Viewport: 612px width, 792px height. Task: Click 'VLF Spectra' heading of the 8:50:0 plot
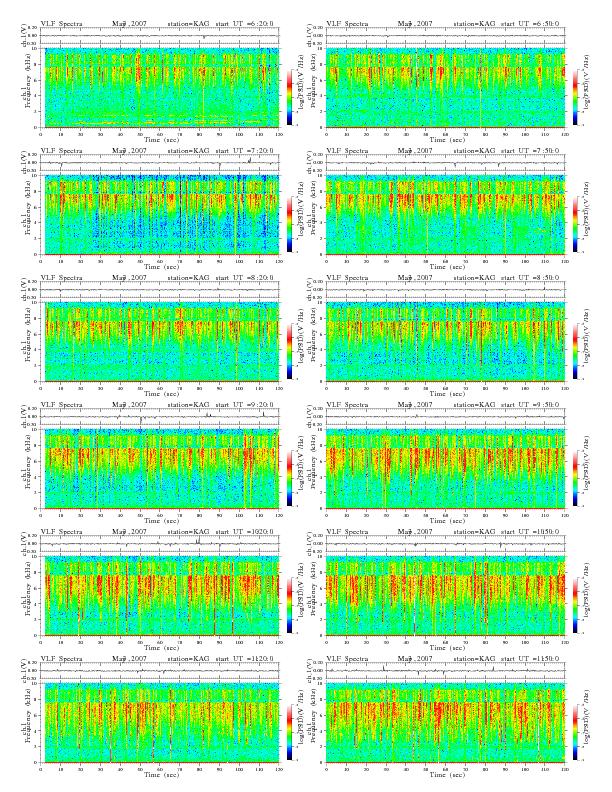pos(347,278)
